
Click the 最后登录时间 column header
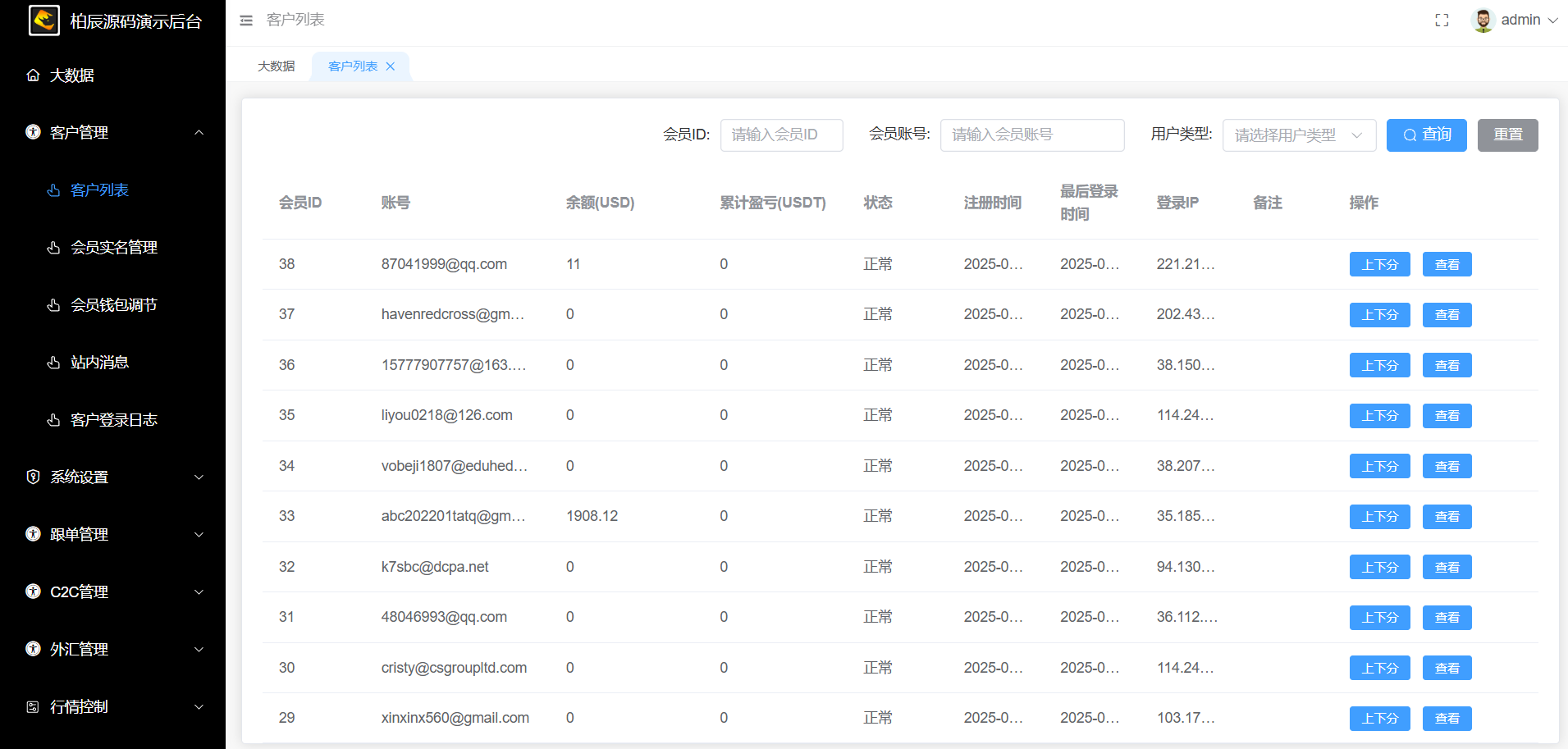click(x=1089, y=203)
